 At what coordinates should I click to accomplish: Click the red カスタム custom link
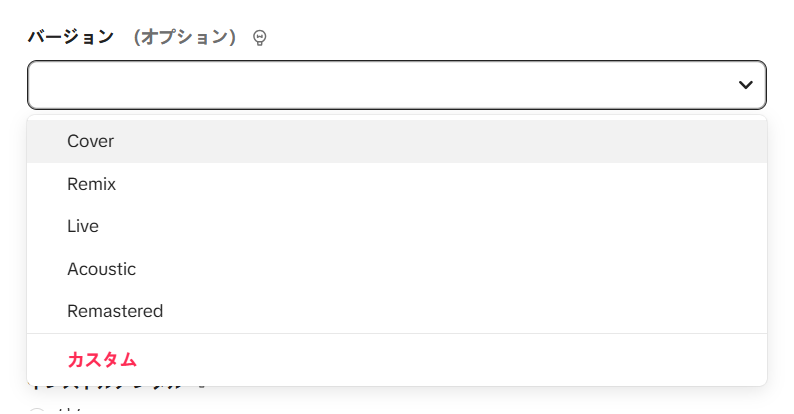pyautogui.click(x=102, y=359)
